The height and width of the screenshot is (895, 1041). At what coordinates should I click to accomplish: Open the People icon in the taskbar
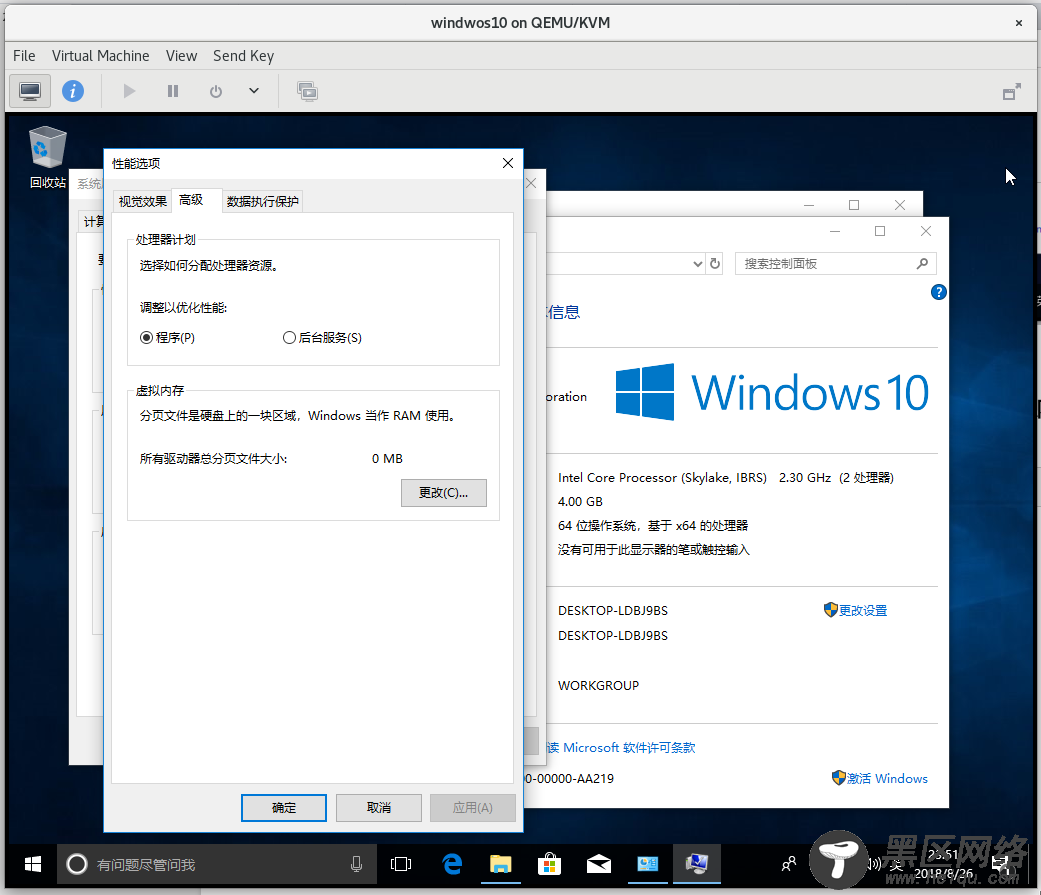[789, 864]
